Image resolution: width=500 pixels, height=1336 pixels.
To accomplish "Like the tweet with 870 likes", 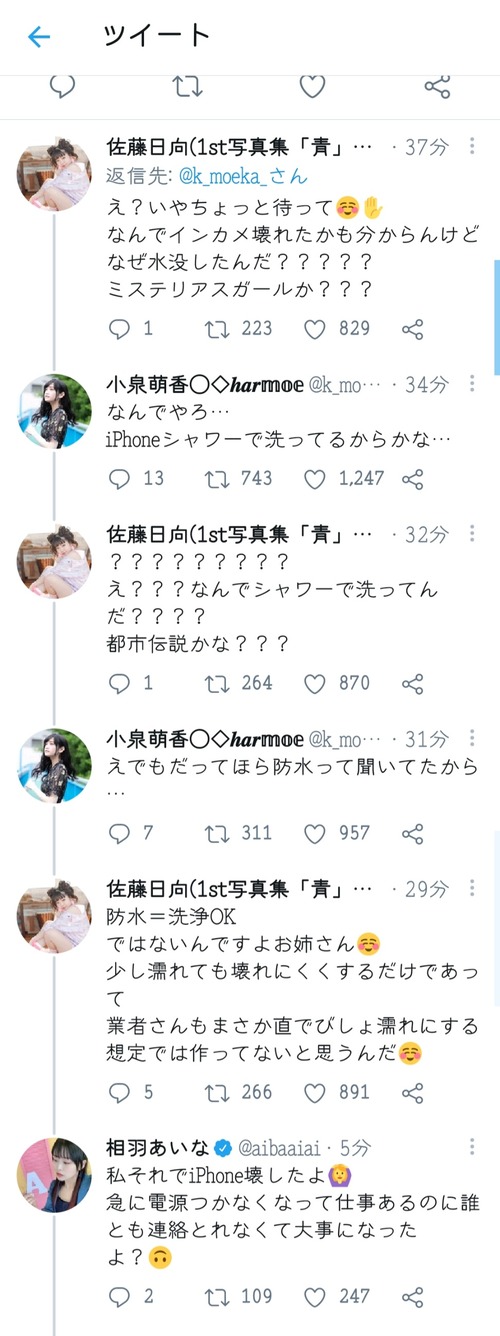I will pyautogui.click(x=315, y=683).
